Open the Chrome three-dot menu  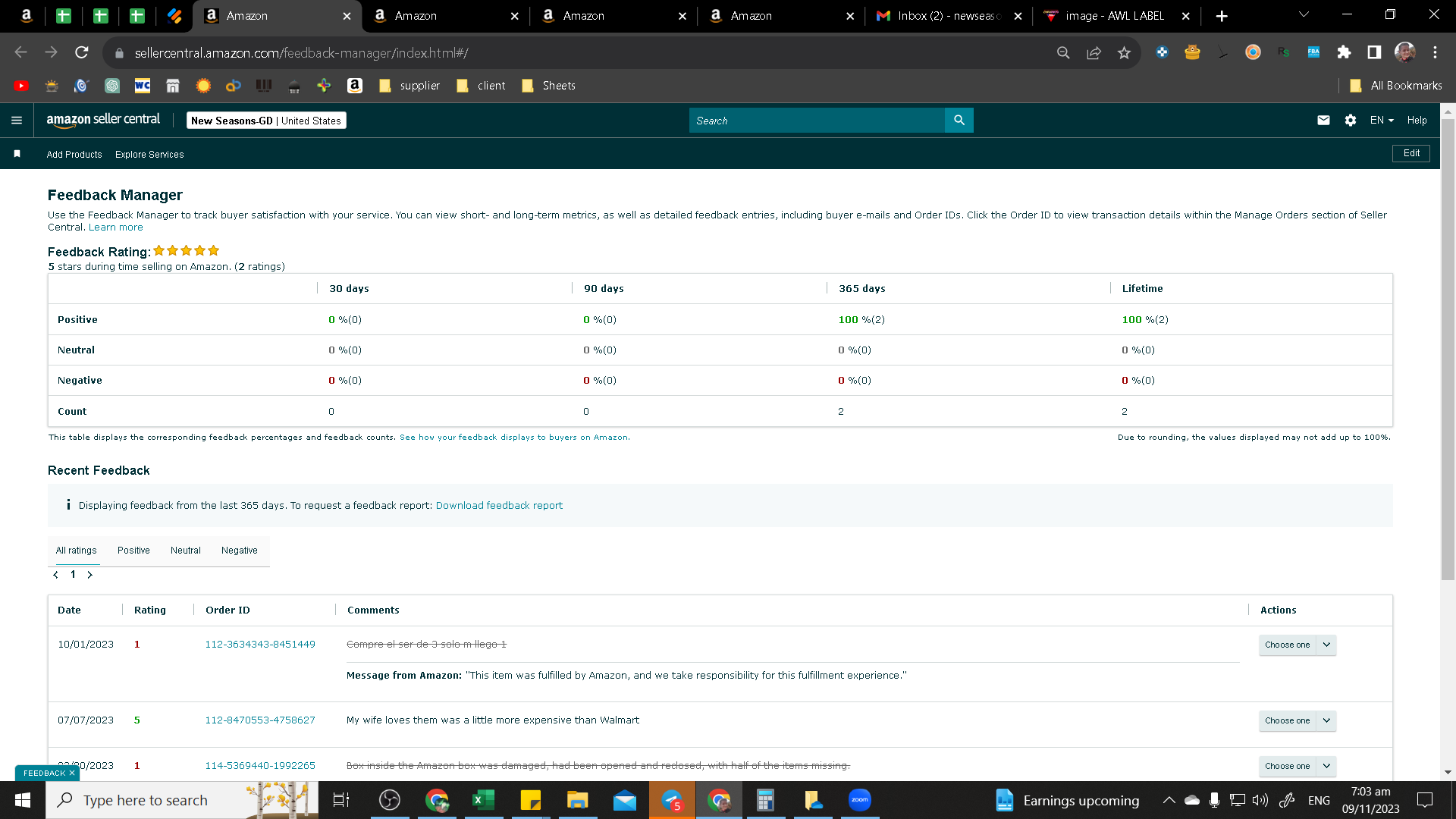pos(1435,52)
